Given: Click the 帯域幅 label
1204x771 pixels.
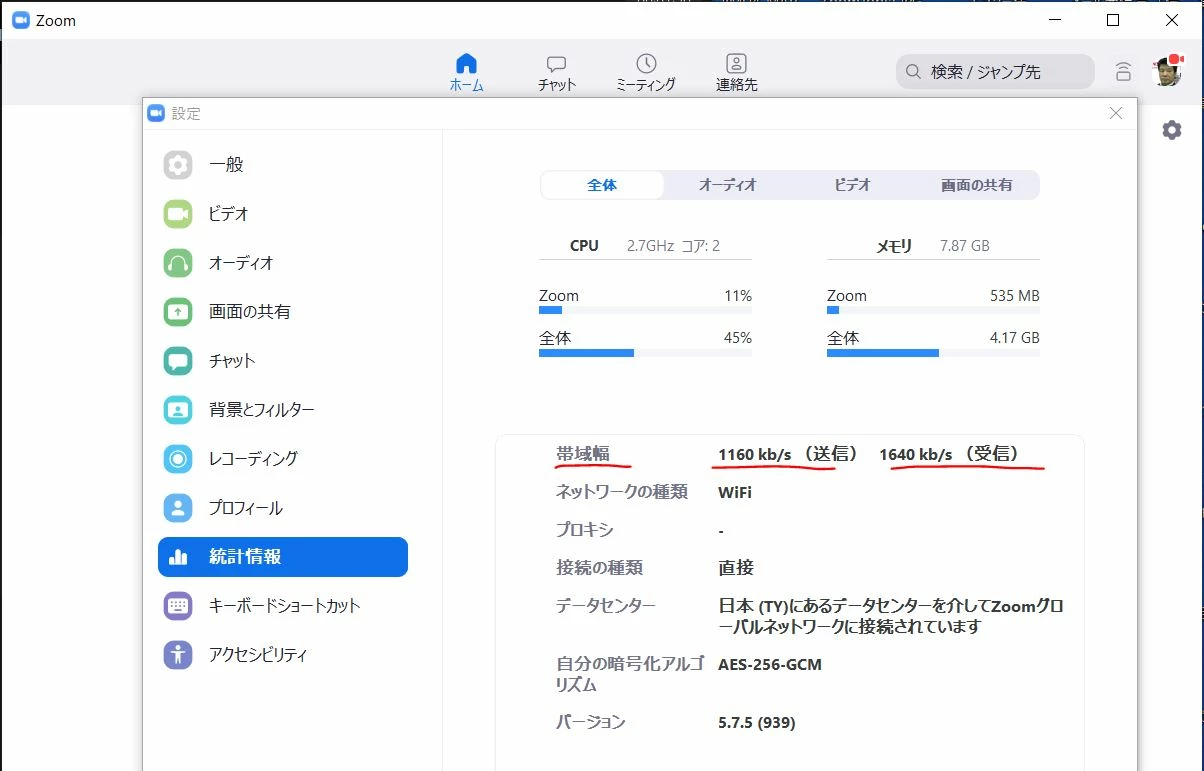Looking at the screenshot, I should click(x=582, y=454).
